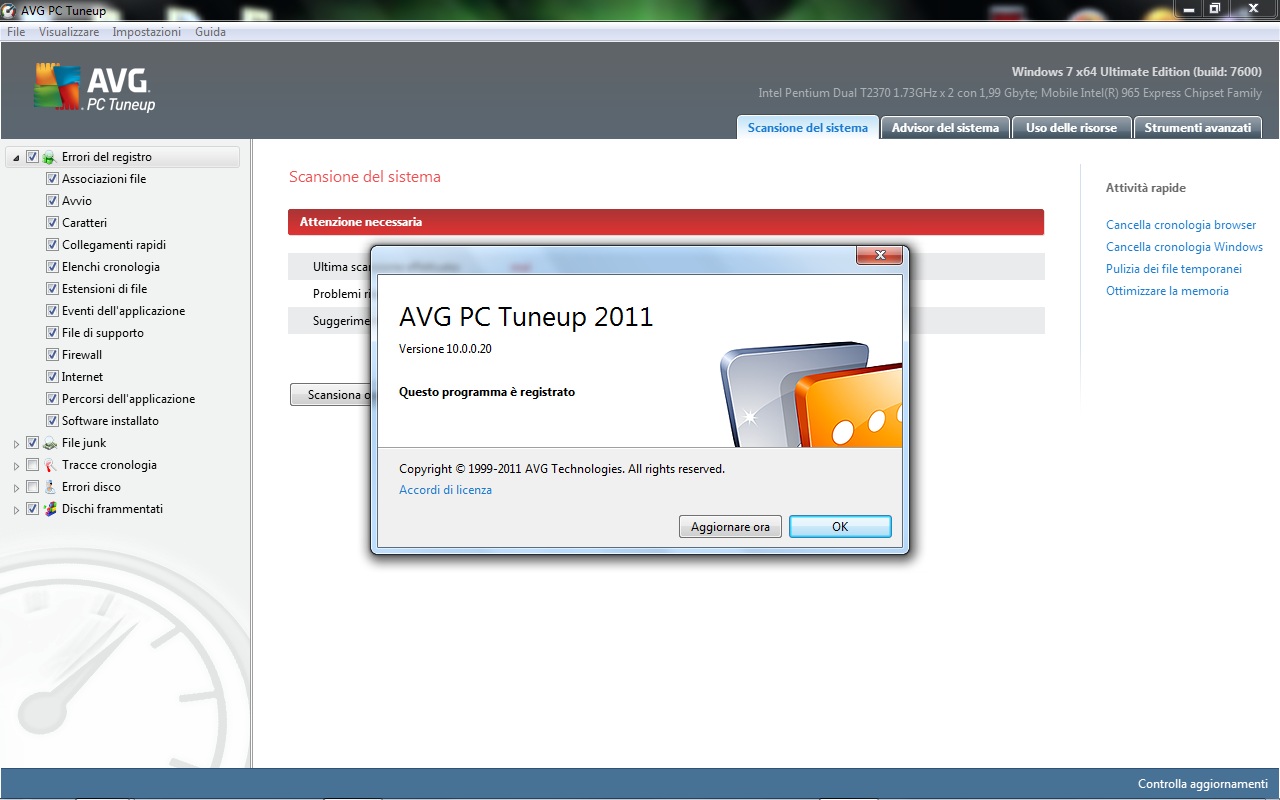Switch to Advisor del sistema tab
The image size is (1280, 800).
pos(945,127)
